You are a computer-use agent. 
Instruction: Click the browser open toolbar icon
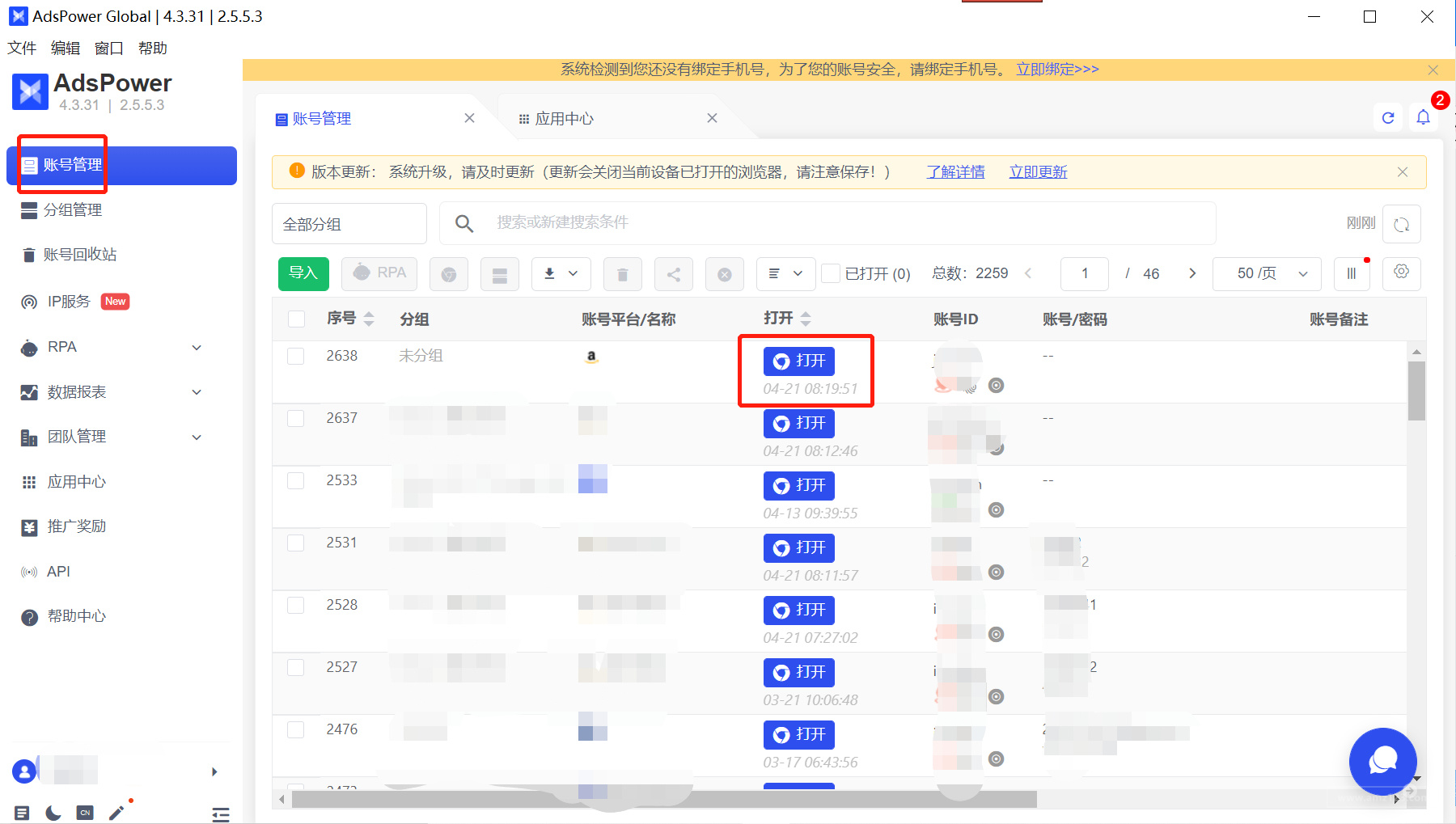click(x=449, y=274)
